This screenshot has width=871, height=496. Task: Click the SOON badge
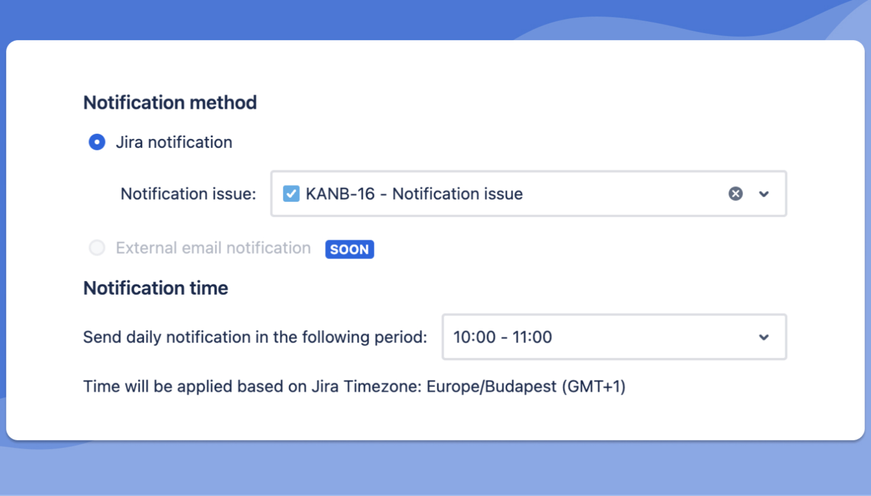[349, 249]
